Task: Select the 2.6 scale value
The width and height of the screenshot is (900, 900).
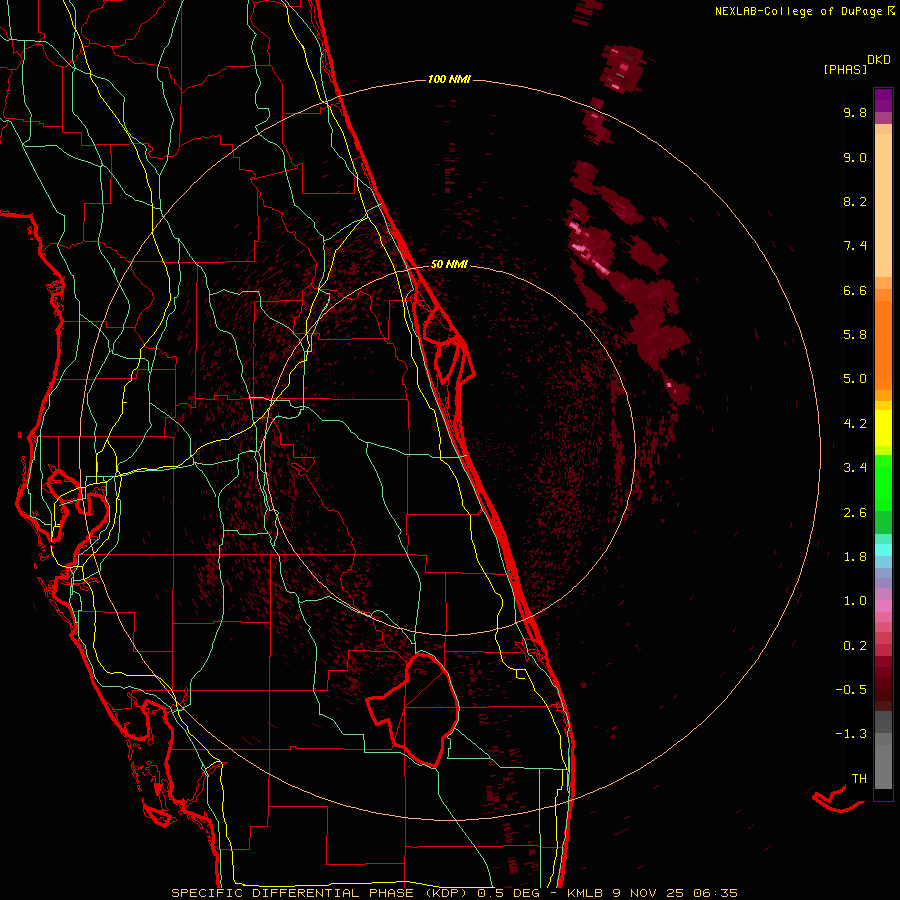Action: pyautogui.click(x=855, y=513)
